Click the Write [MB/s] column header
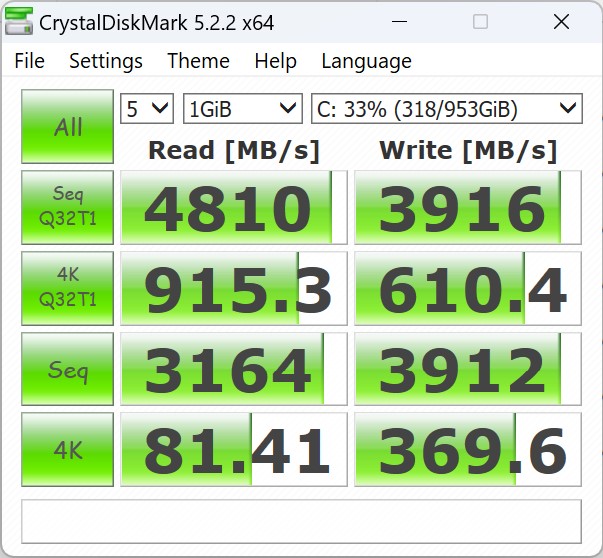This screenshot has height=558, width=603. 468,150
